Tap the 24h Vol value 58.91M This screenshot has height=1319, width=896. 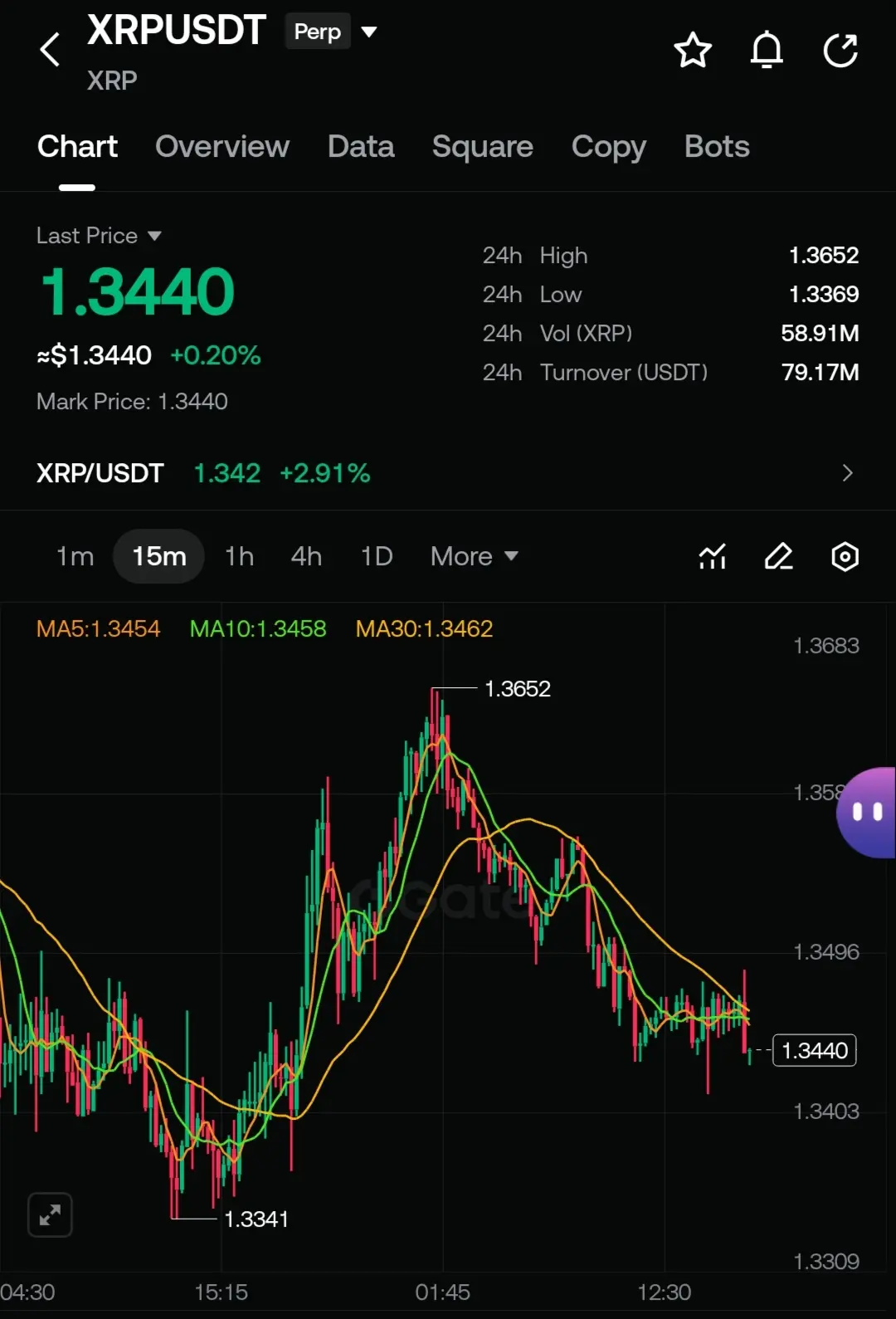(820, 333)
